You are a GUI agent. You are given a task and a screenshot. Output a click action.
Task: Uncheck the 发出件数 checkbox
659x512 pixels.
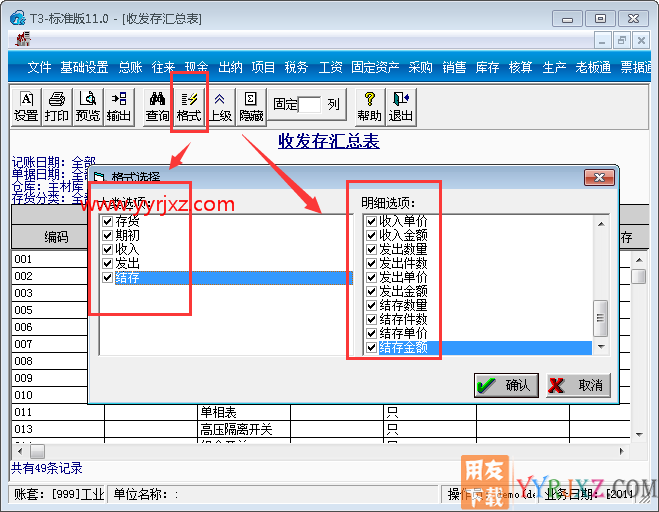pos(371,263)
